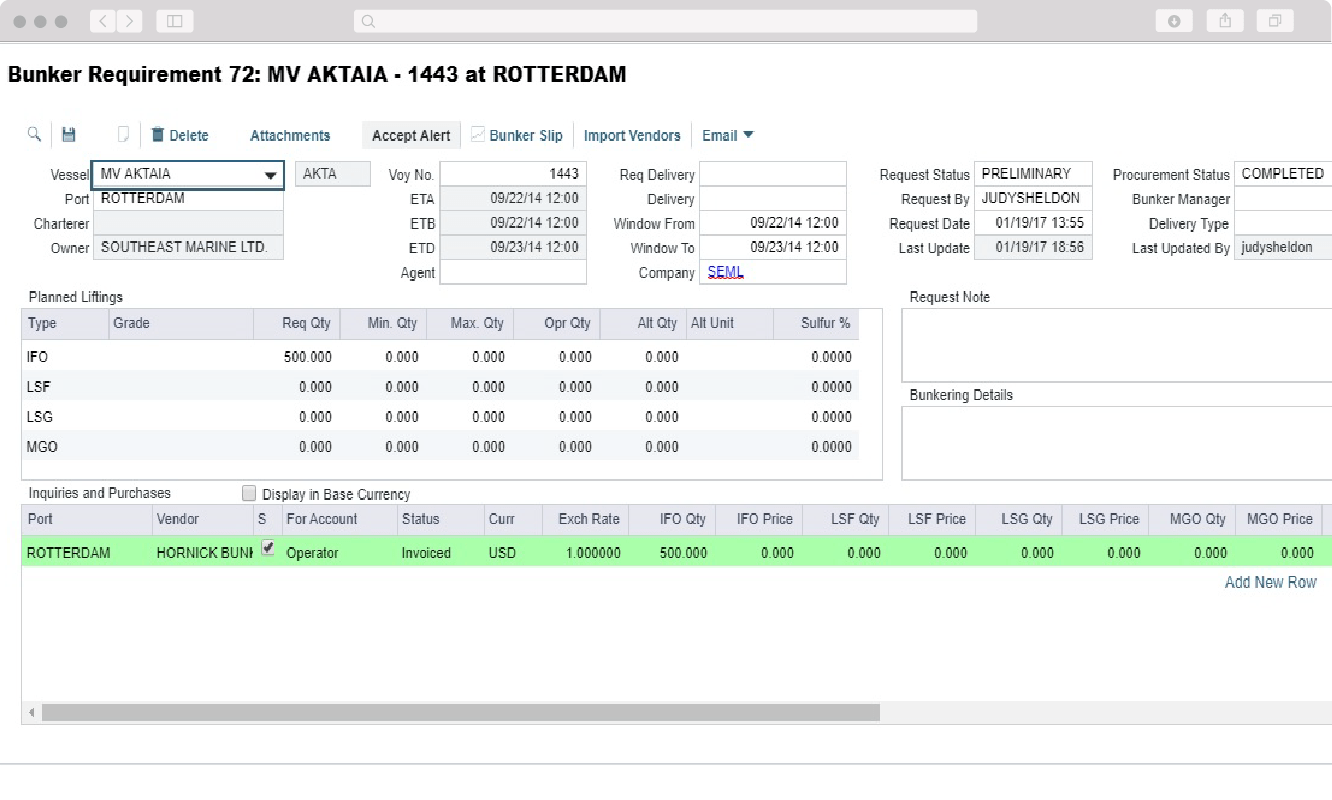The image size is (1332, 800).
Task: Click the browser tabs overview icon
Action: (x=1275, y=21)
